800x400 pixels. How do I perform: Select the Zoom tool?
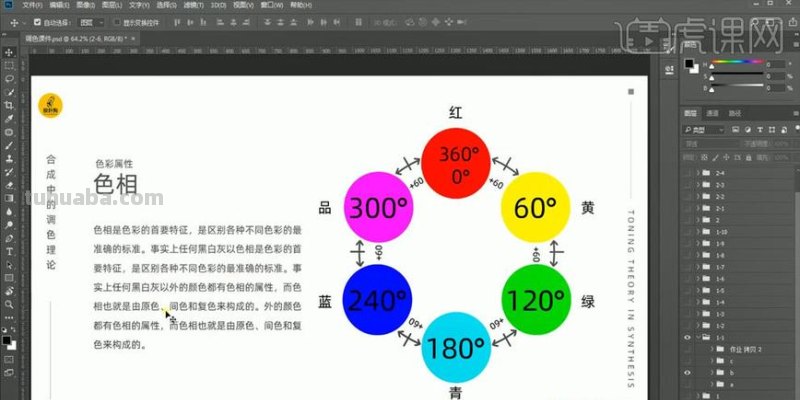coord(9,305)
